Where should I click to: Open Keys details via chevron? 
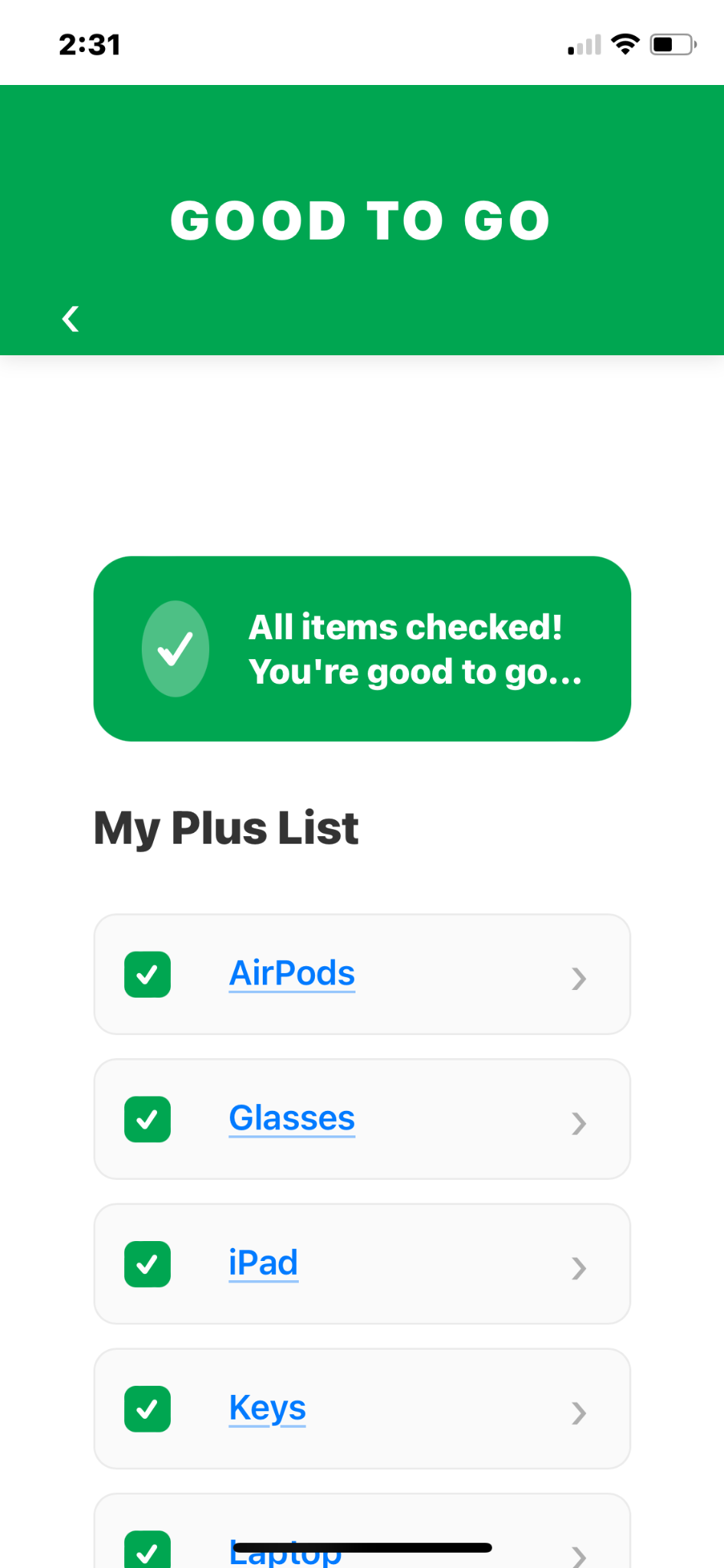click(x=579, y=1413)
